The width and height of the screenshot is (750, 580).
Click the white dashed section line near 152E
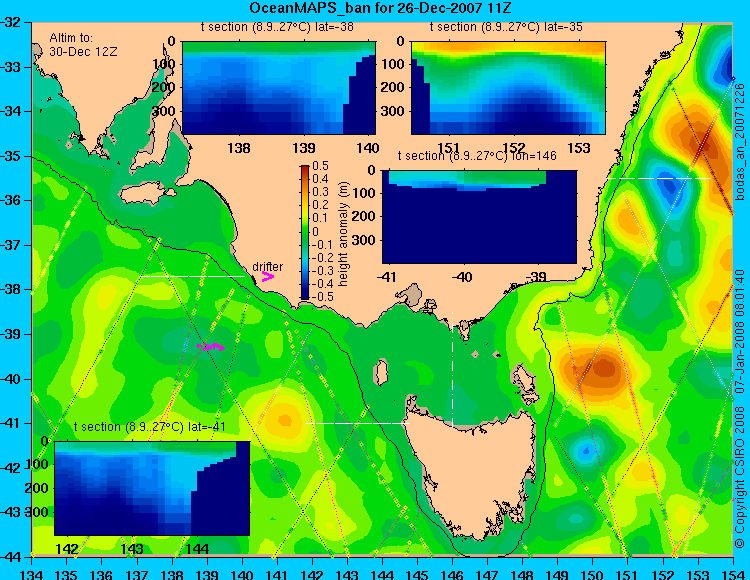tap(659, 178)
